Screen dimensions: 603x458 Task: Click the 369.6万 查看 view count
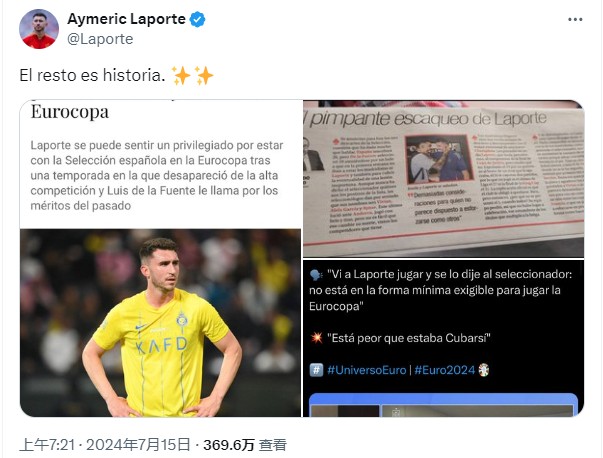[245, 445]
